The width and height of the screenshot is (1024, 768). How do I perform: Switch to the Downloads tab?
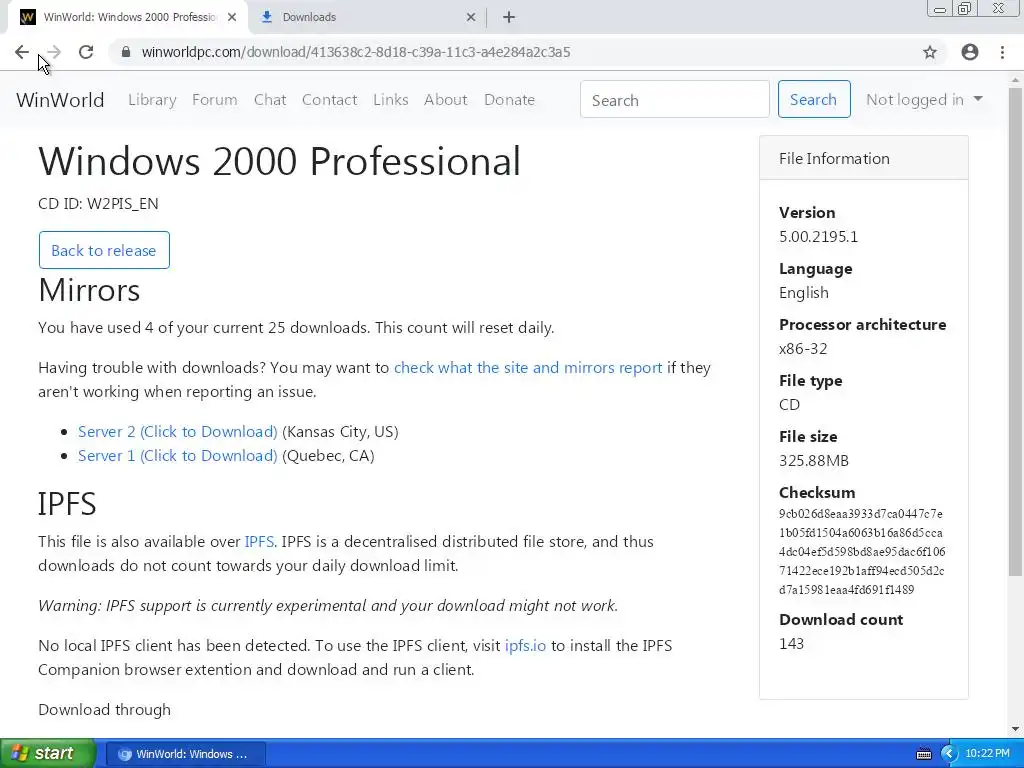tap(367, 18)
